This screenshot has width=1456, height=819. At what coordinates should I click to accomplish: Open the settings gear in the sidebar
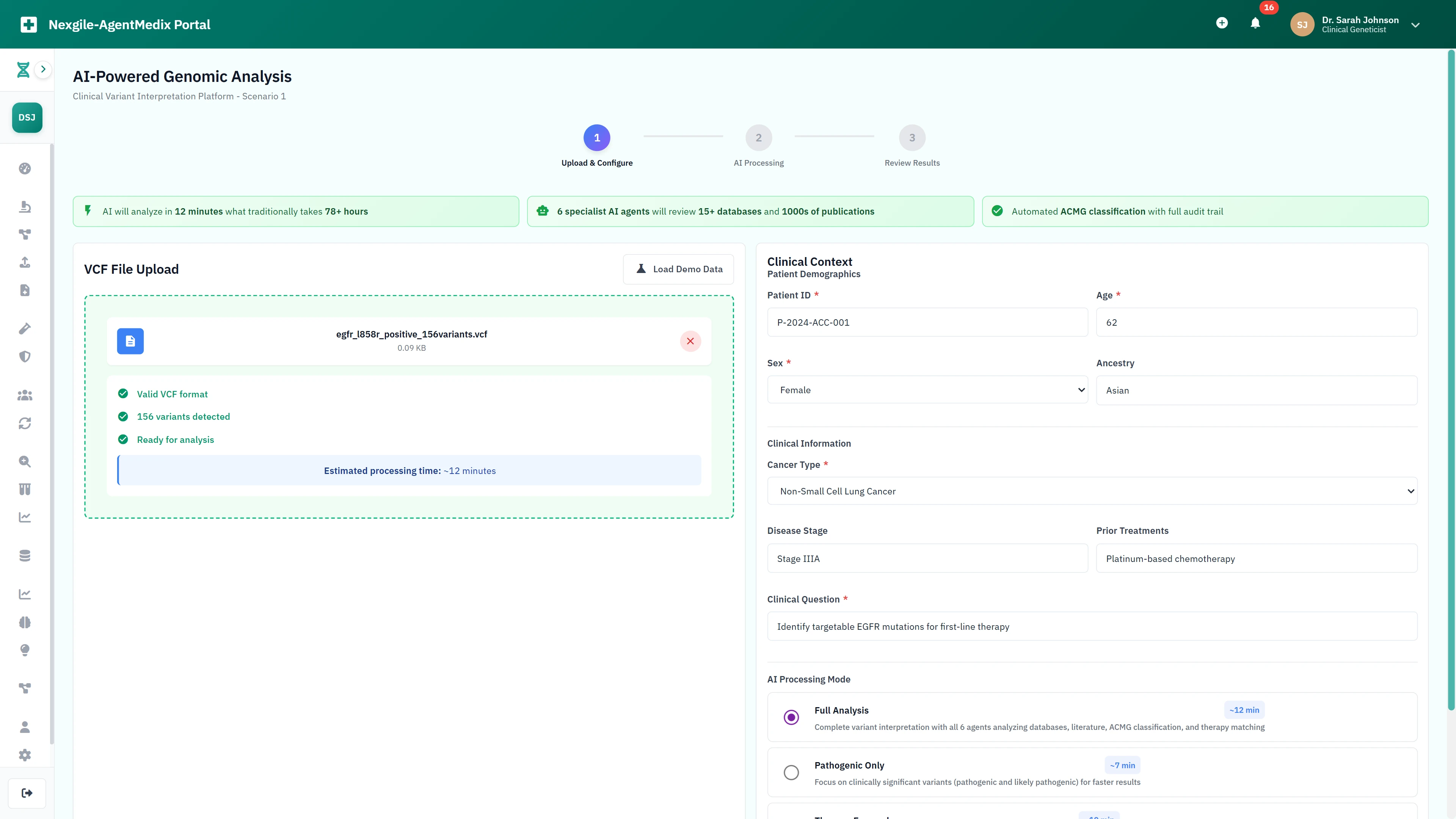click(25, 755)
